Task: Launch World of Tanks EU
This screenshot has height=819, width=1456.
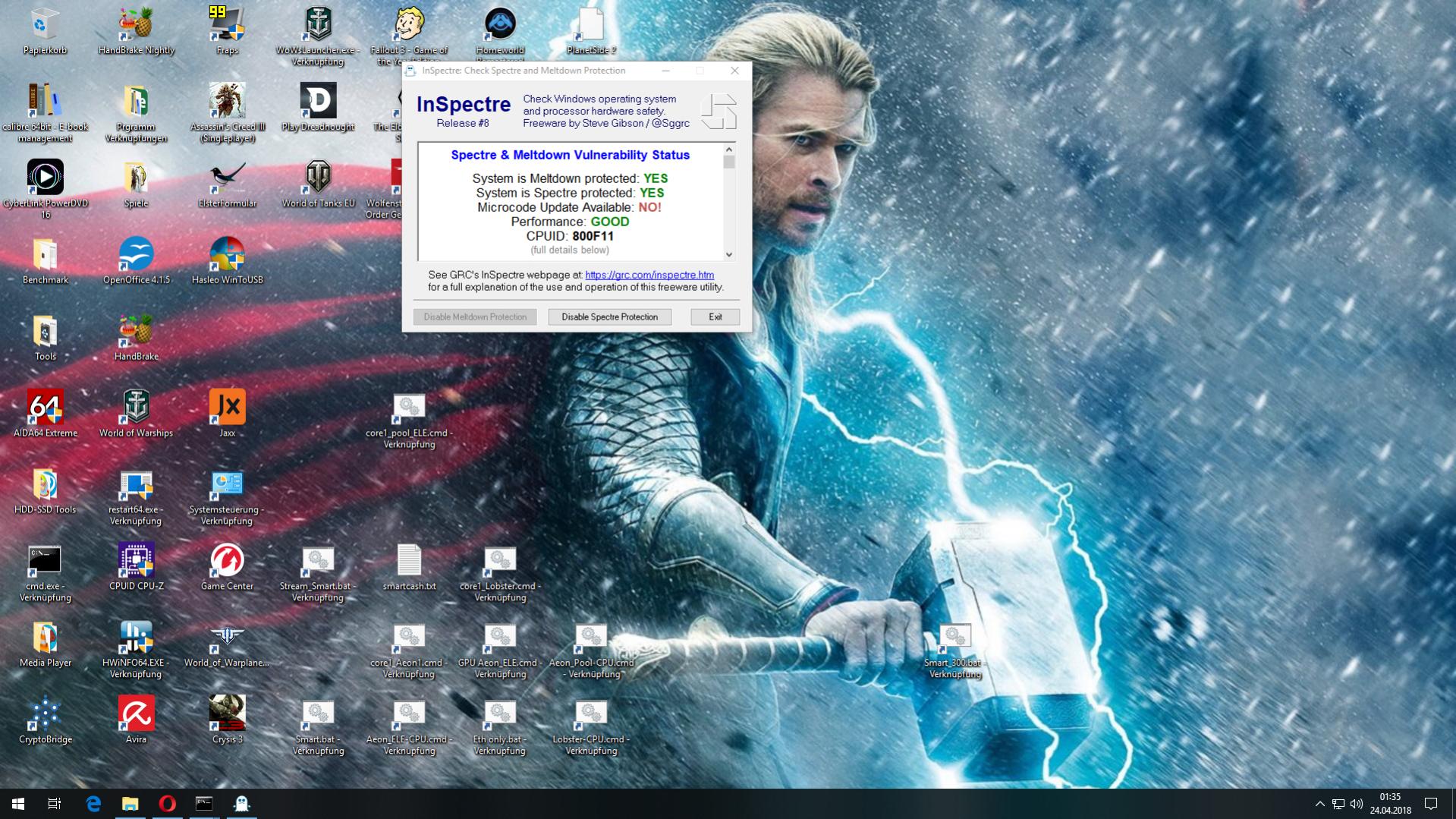Action: tap(318, 184)
